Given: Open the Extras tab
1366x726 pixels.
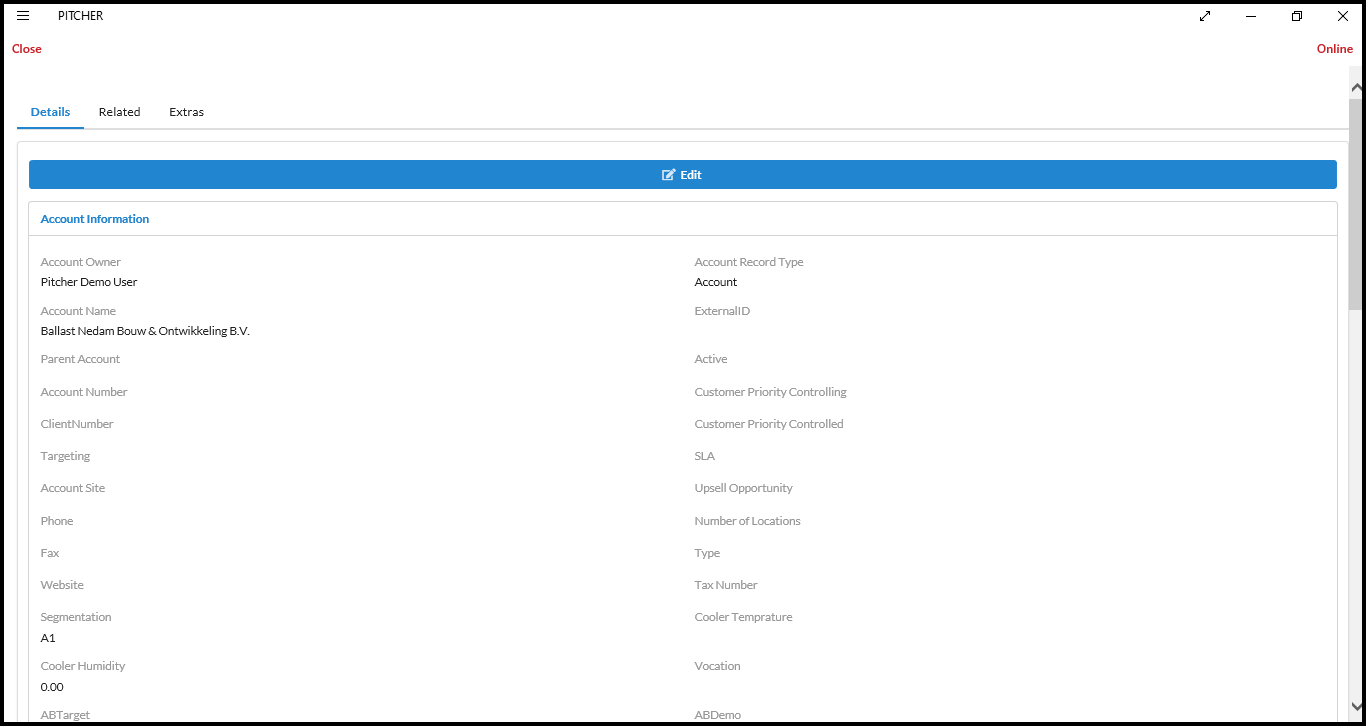Looking at the screenshot, I should coord(186,111).
